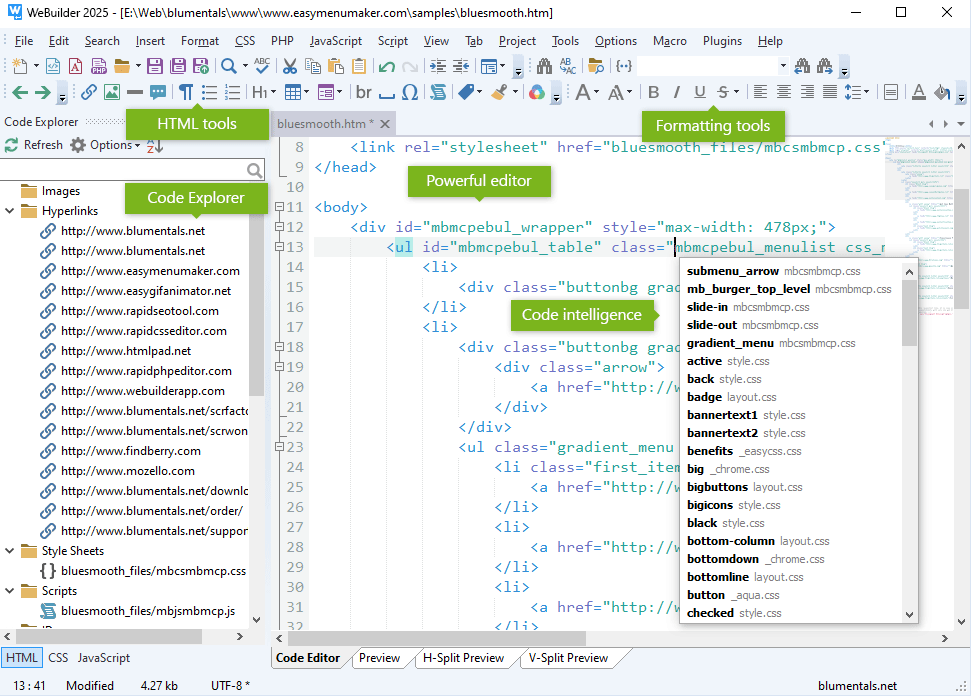Open Find in Files with the binoculars icon
The image size is (974, 697).
click(544, 66)
